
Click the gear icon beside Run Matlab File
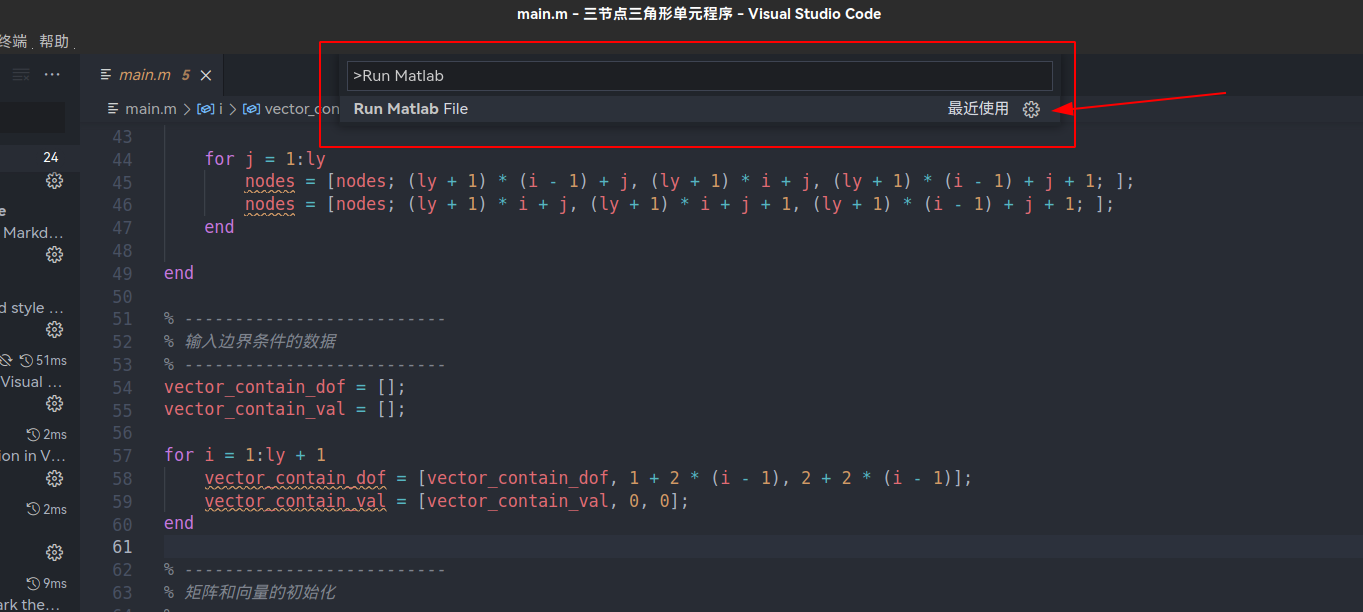pyautogui.click(x=1031, y=109)
